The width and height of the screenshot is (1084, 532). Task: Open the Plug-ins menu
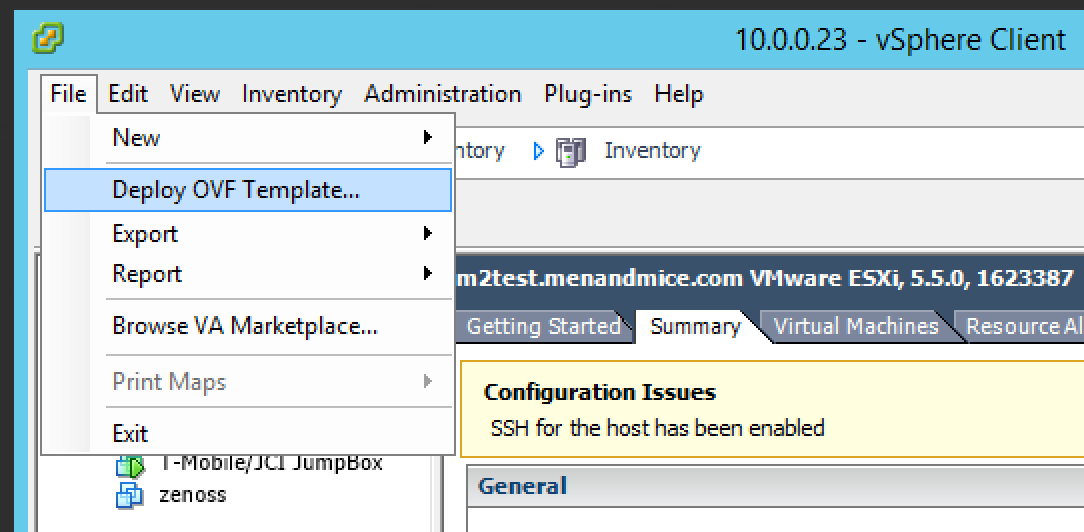(588, 94)
